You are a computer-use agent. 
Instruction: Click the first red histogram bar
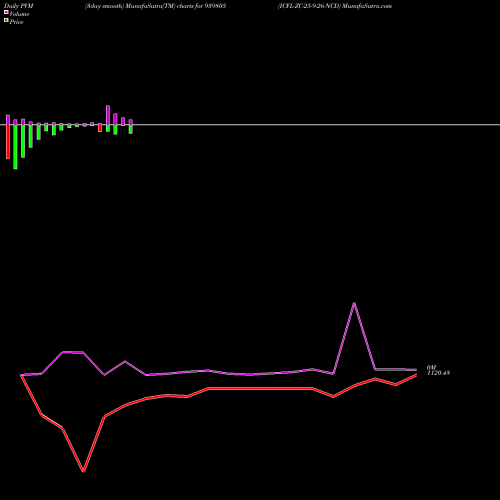[x=8, y=141]
